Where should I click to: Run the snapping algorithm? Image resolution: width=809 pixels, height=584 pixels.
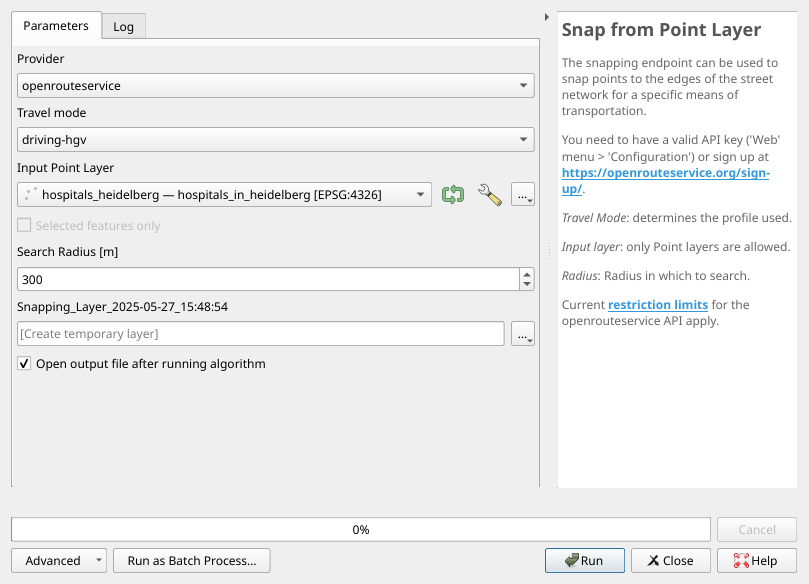[x=584, y=561]
